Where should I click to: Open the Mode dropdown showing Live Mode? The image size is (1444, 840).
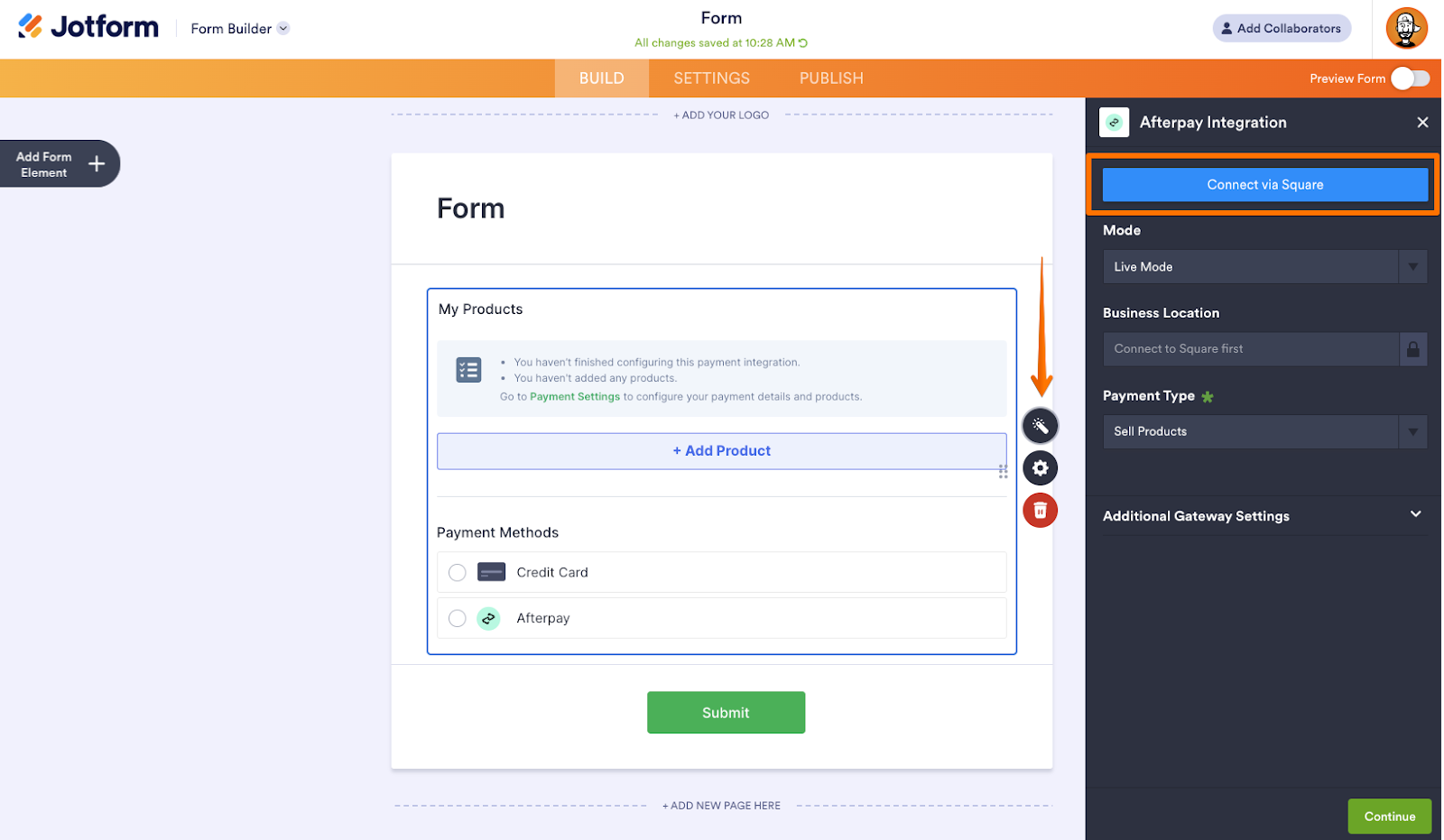[1266, 267]
